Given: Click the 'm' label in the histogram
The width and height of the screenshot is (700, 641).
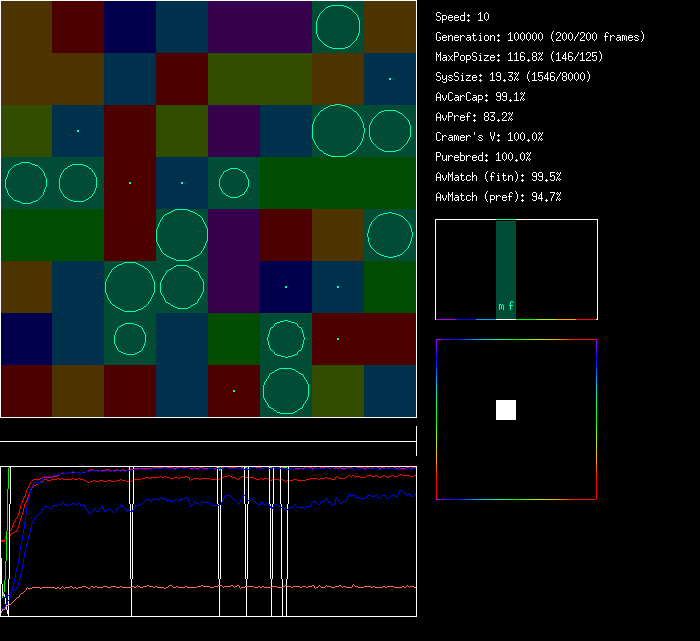Looking at the screenshot, I should [501, 307].
